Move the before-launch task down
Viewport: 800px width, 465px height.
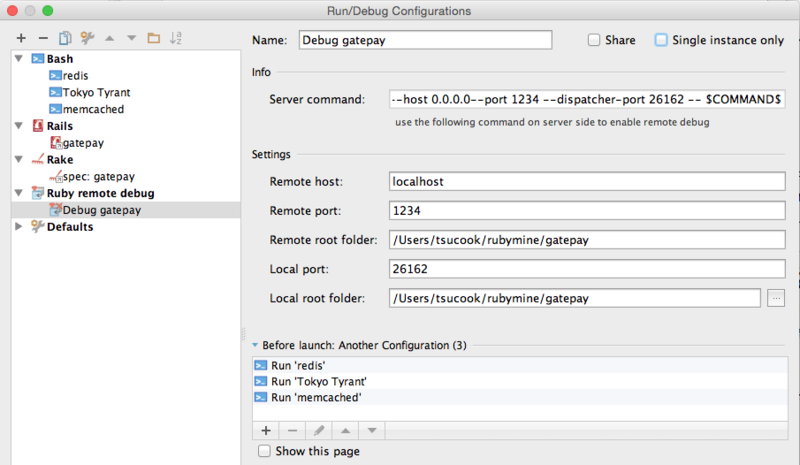click(x=372, y=431)
